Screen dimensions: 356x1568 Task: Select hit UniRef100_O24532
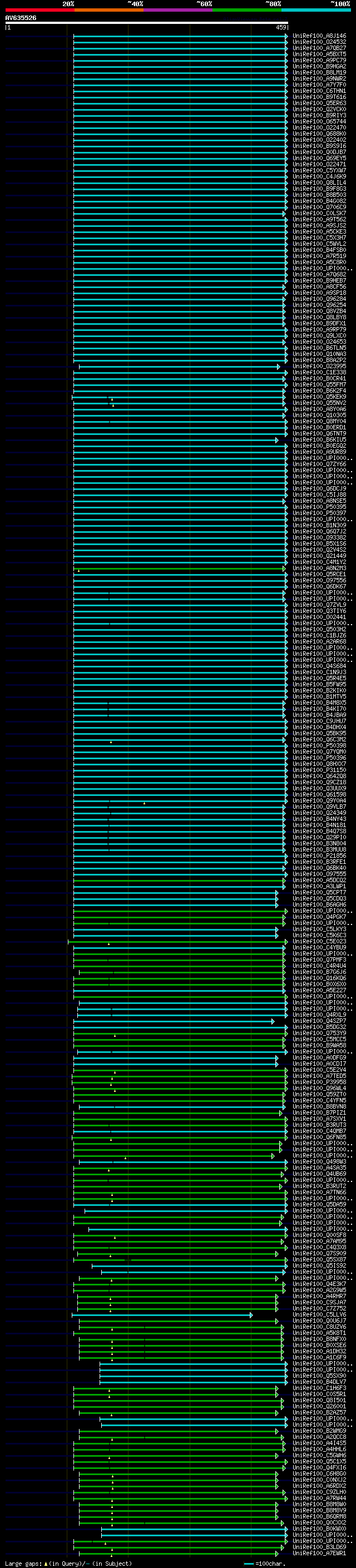tap(319, 42)
